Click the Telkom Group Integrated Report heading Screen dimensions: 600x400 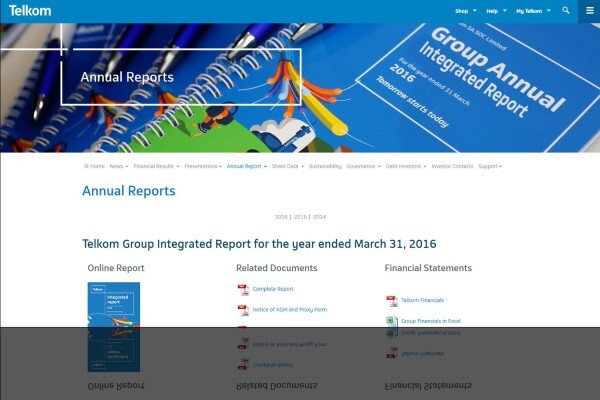(259, 244)
